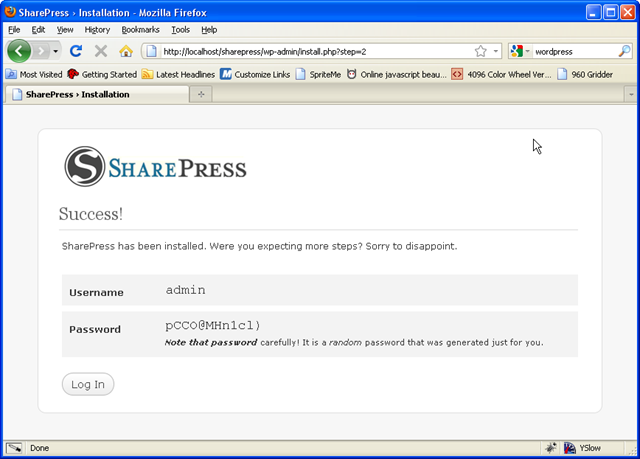This screenshot has height=459, width=640.
Task: Minimize the Firefox window
Action: 593,12
